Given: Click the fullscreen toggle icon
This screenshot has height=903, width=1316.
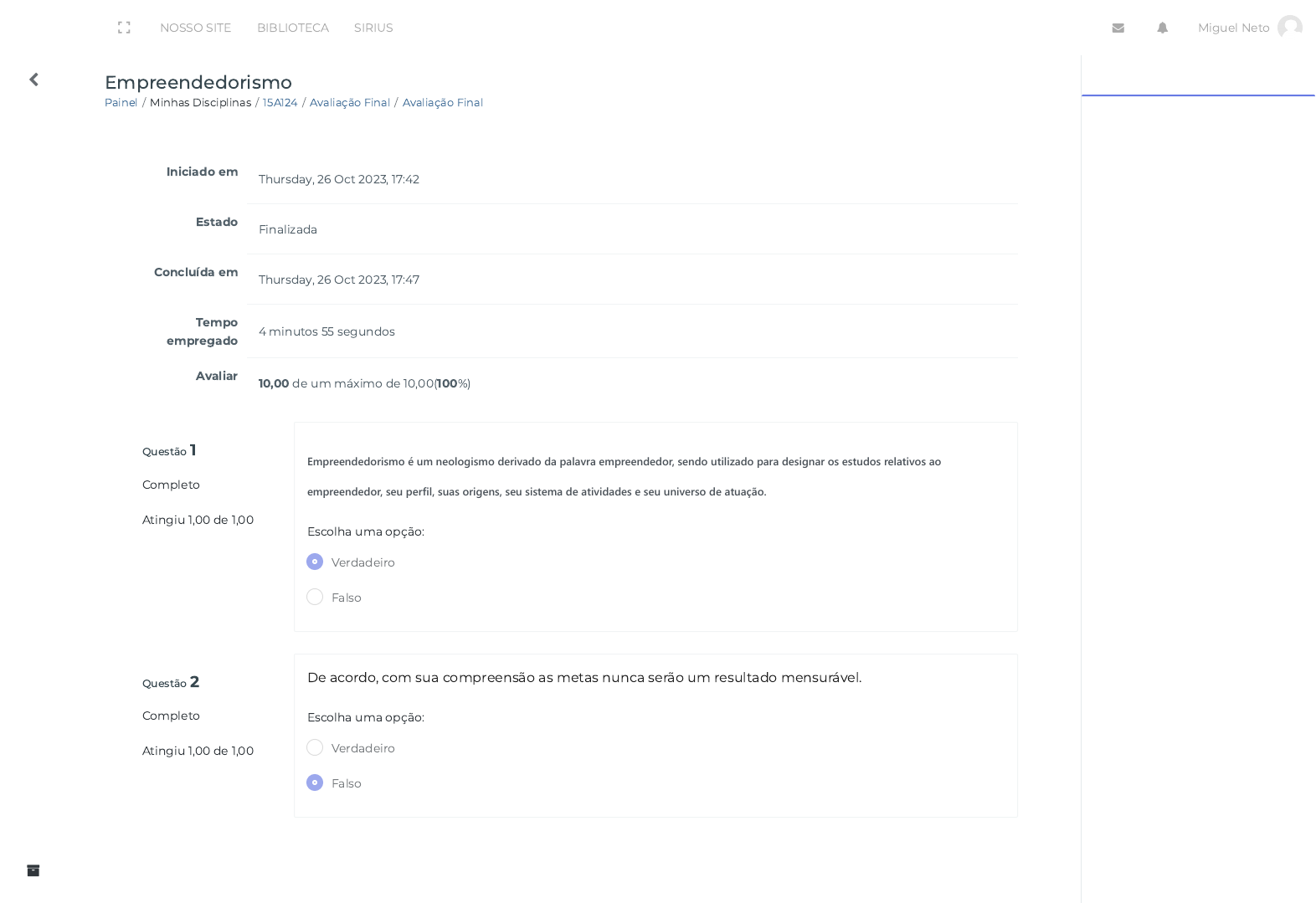Looking at the screenshot, I should (x=124, y=28).
